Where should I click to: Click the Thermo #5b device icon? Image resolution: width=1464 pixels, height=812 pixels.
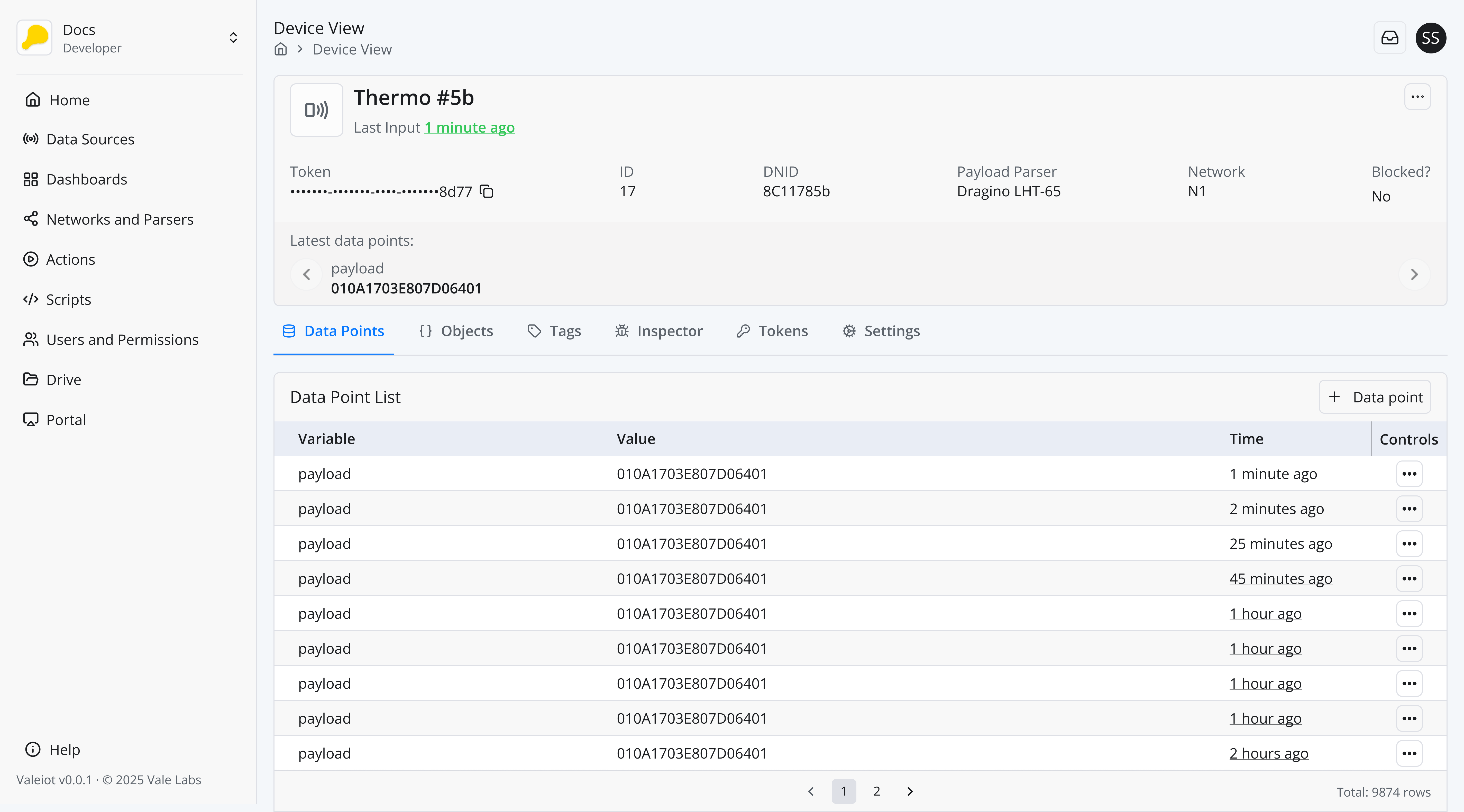(x=317, y=110)
